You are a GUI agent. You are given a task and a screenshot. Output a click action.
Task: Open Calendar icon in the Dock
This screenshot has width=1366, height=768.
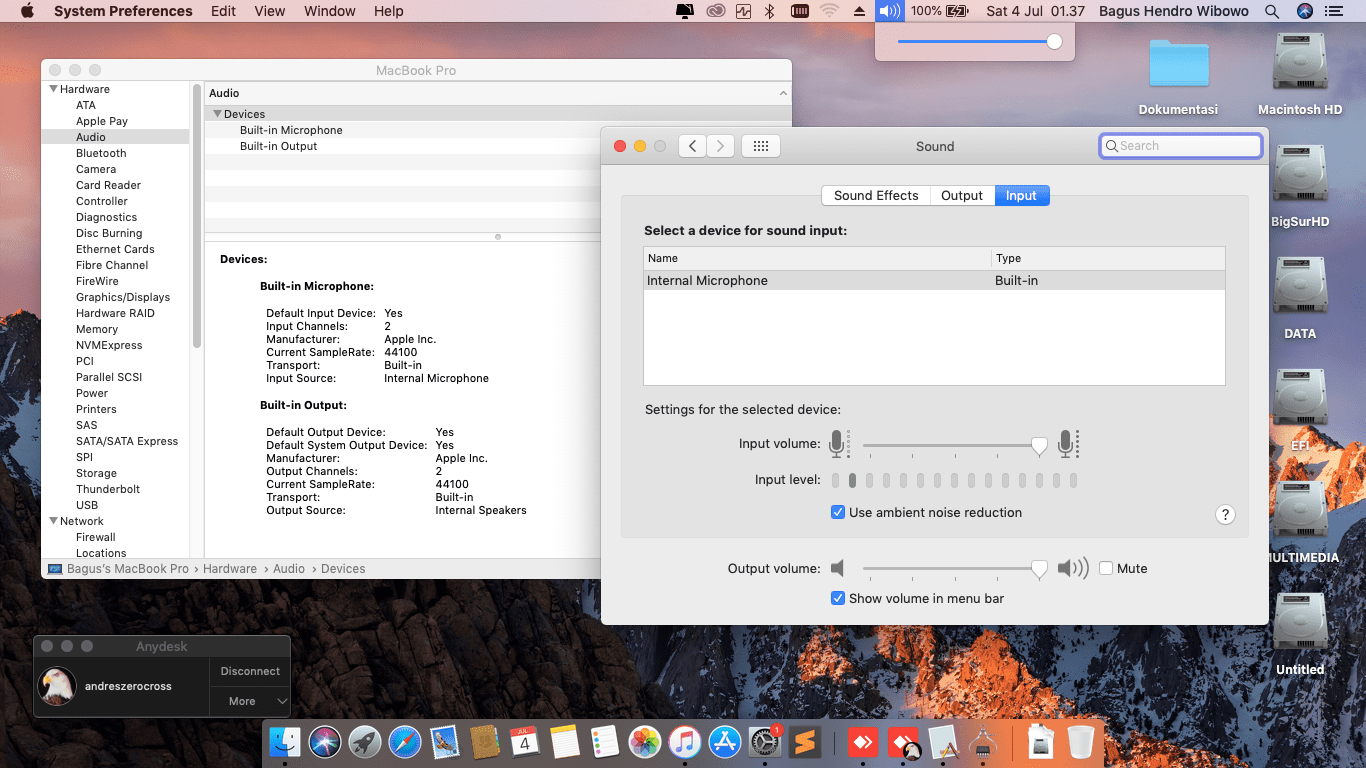[525, 742]
